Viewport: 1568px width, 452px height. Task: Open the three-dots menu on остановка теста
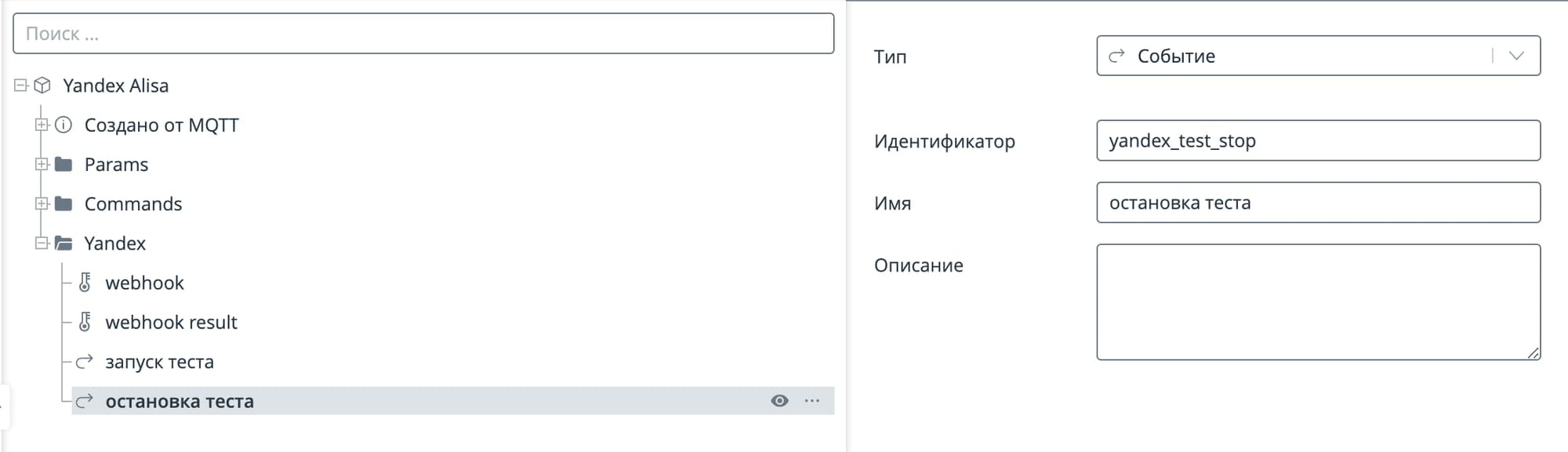click(812, 401)
